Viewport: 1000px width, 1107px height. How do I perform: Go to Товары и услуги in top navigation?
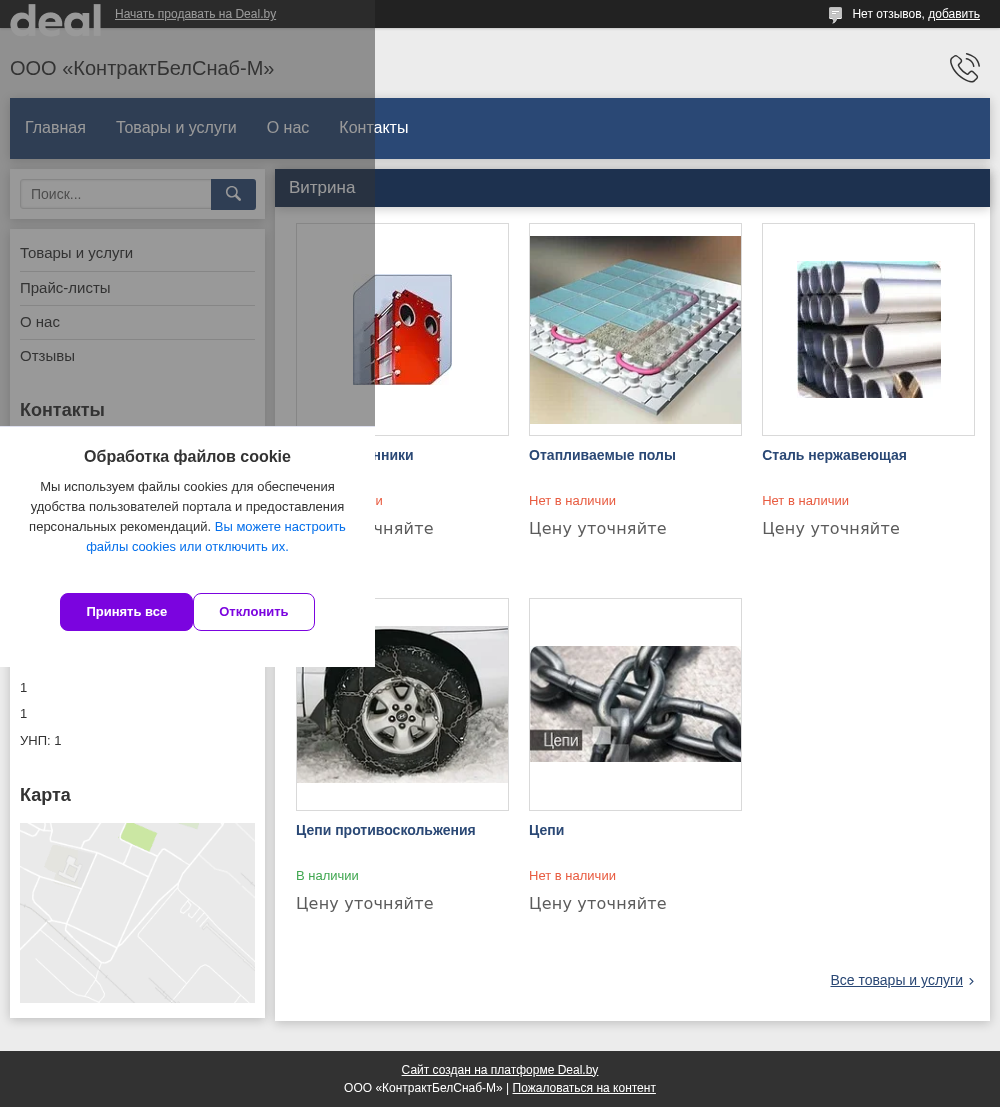tap(176, 128)
